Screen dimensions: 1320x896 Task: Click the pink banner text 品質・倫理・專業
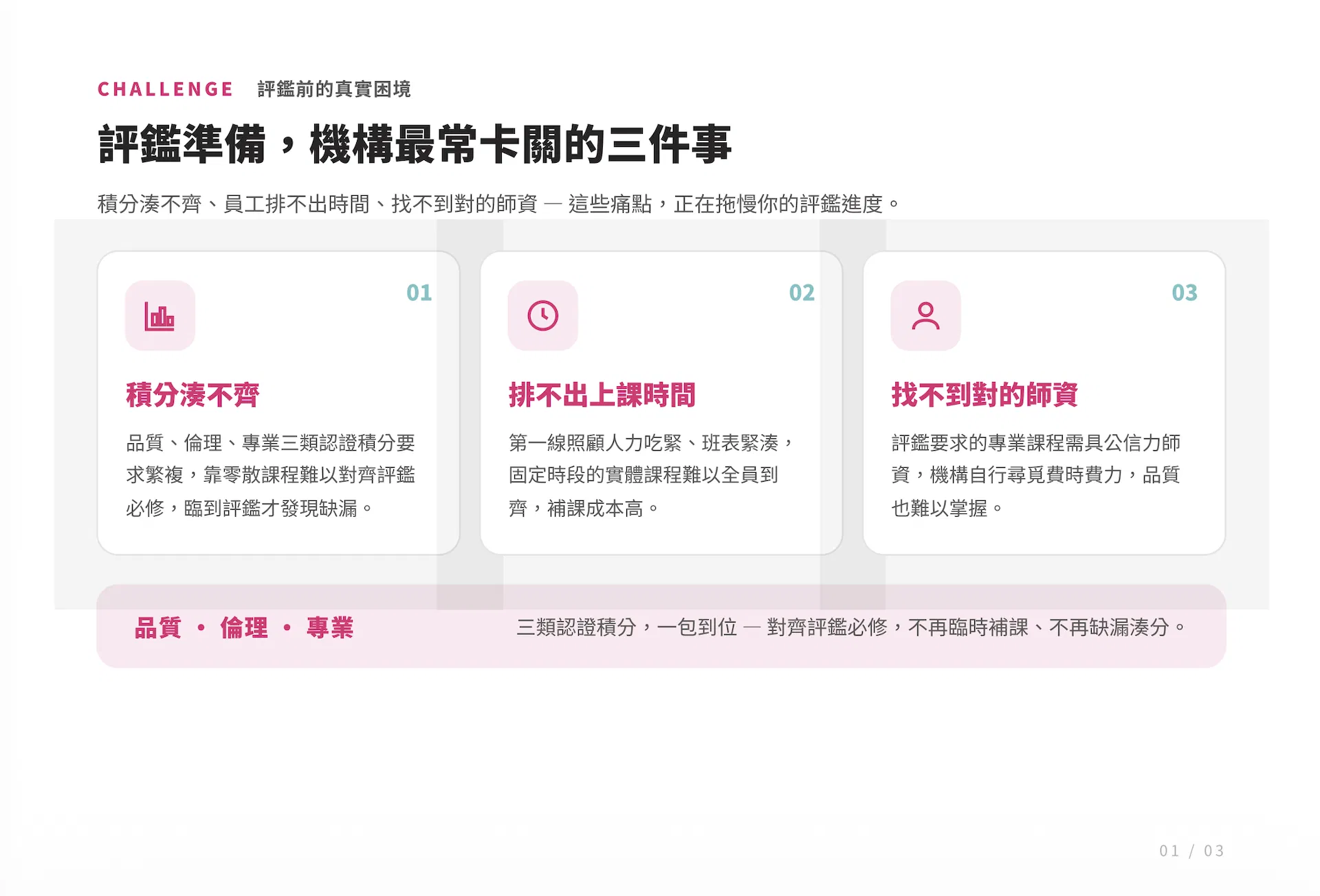[x=244, y=628]
